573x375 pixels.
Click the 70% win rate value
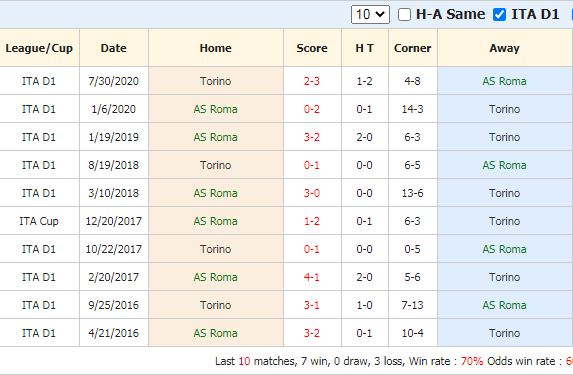coord(472,361)
